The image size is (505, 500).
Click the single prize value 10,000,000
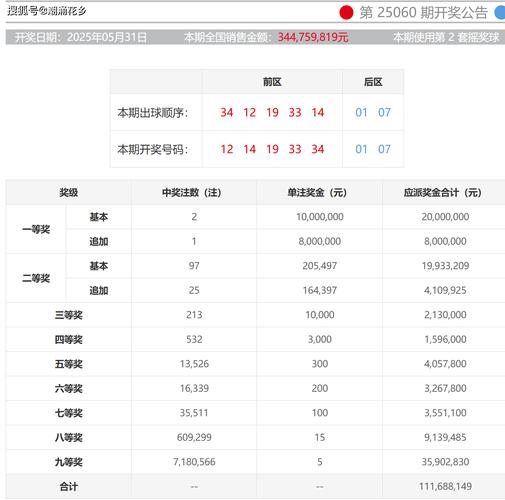click(320, 217)
